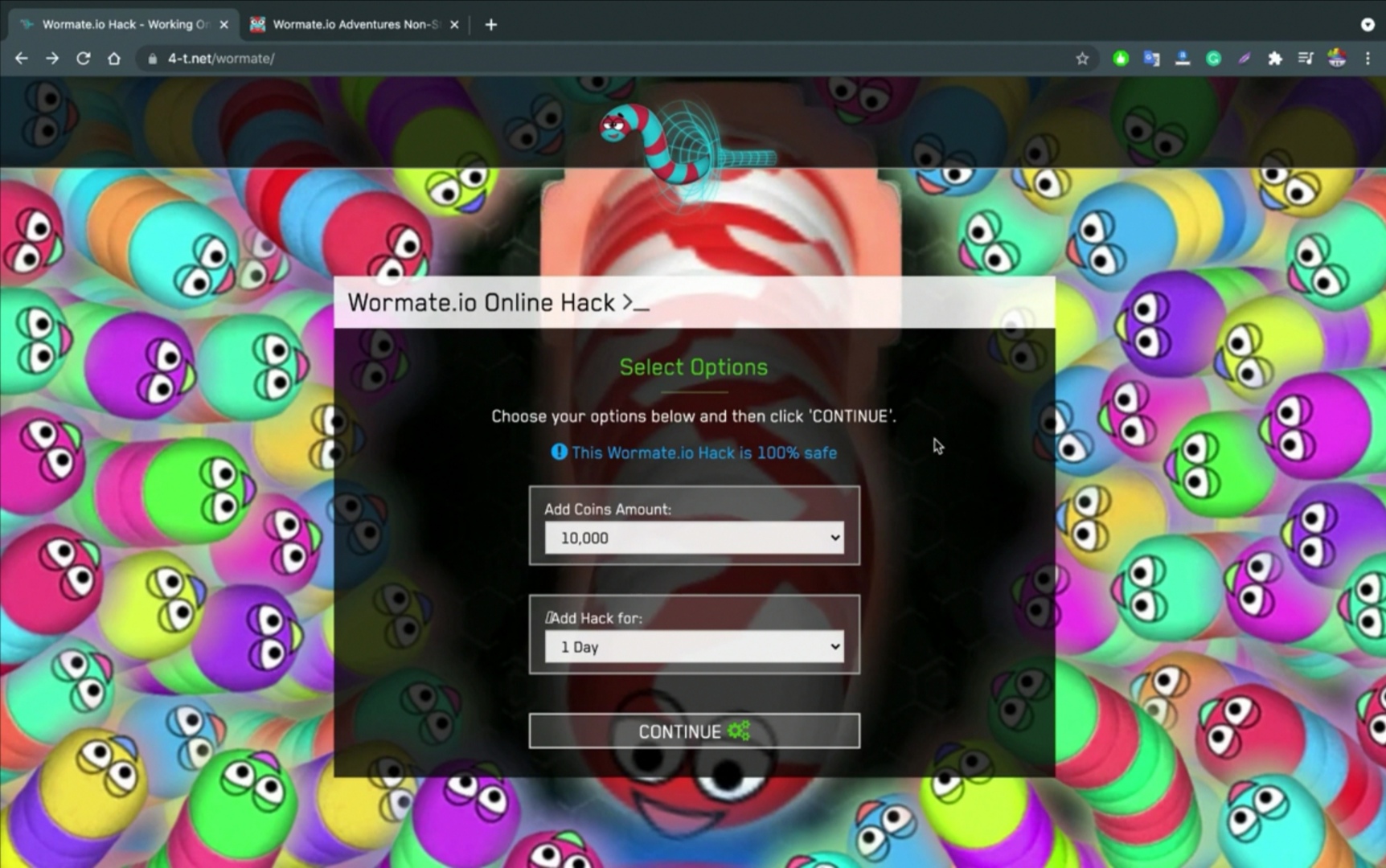Viewport: 1386px width, 868px height.
Task: Click the 'Choose your options below' instruction text
Action: 694,416
